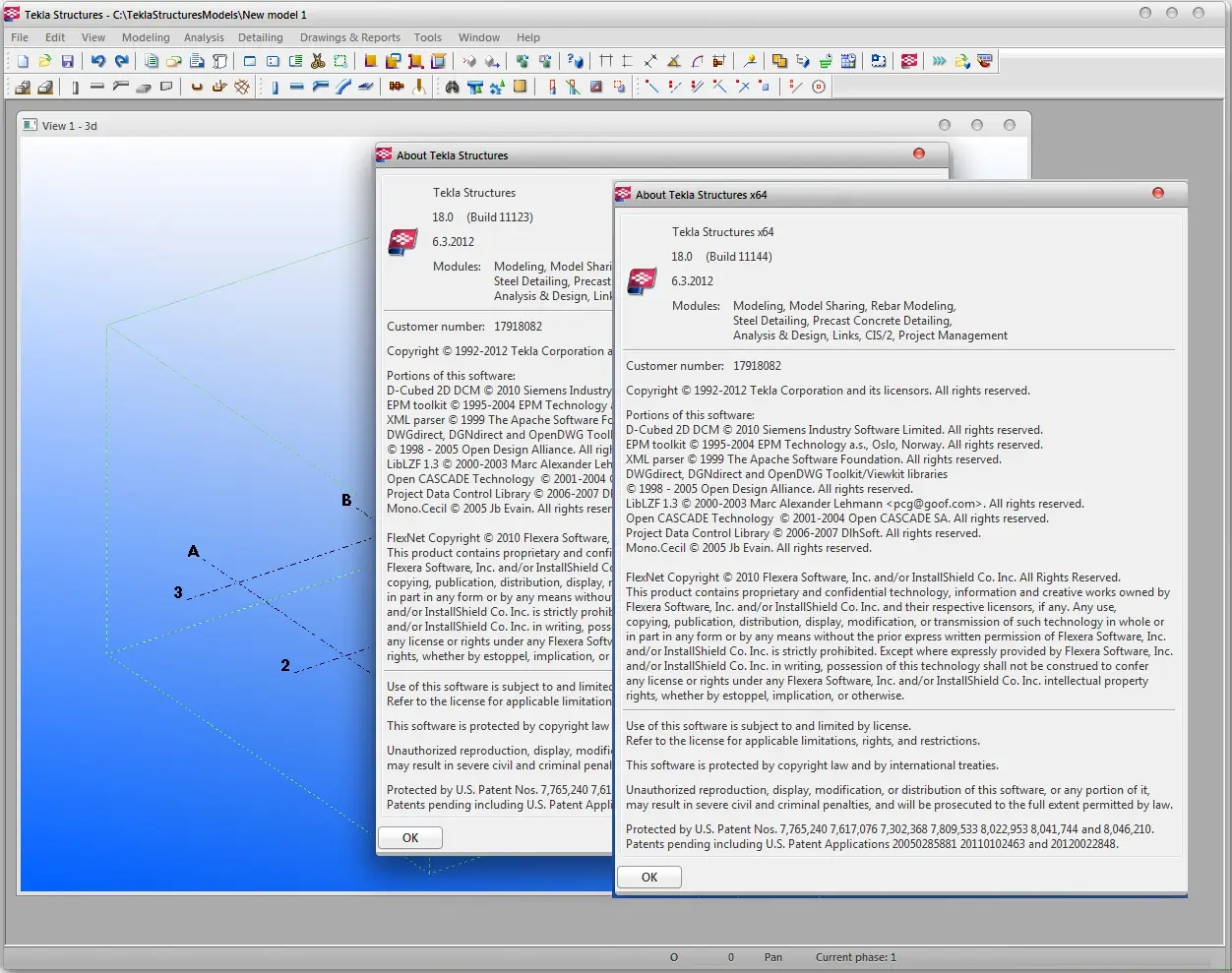
Task: Click the Current phase: 1 status entry
Action: 856,957
